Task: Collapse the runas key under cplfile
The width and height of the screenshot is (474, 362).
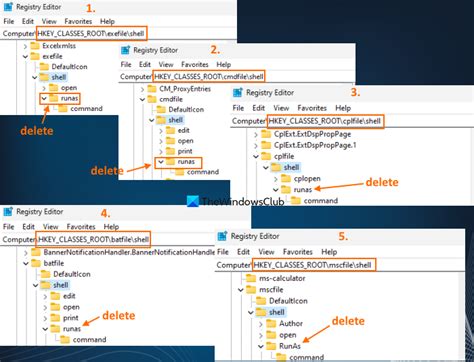Action: tap(276, 190)
